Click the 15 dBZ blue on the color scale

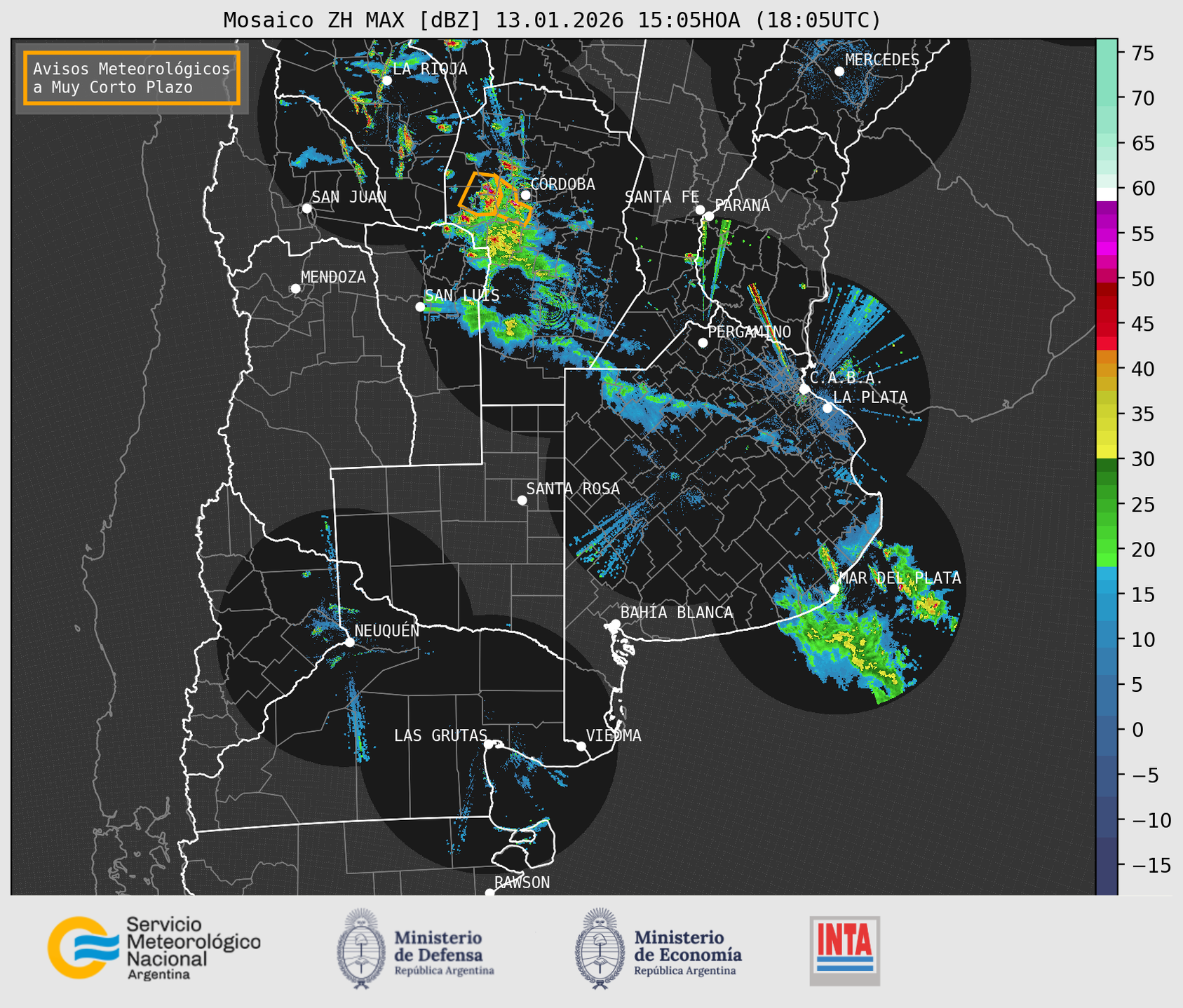click(1107, 595)
